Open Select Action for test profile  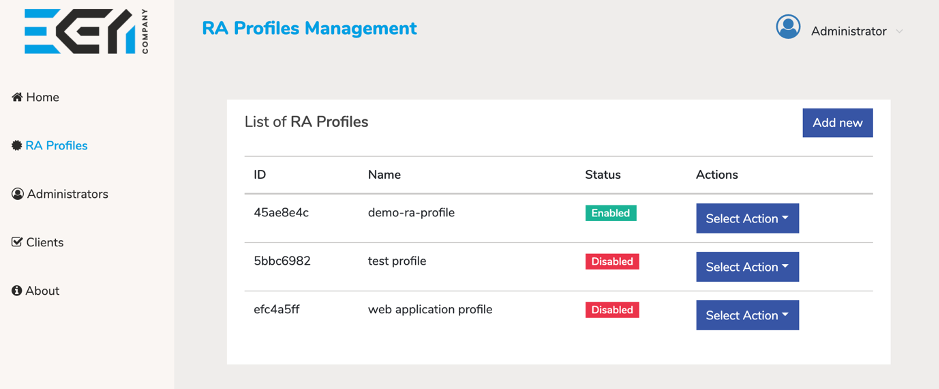click(x=747, y=267)
